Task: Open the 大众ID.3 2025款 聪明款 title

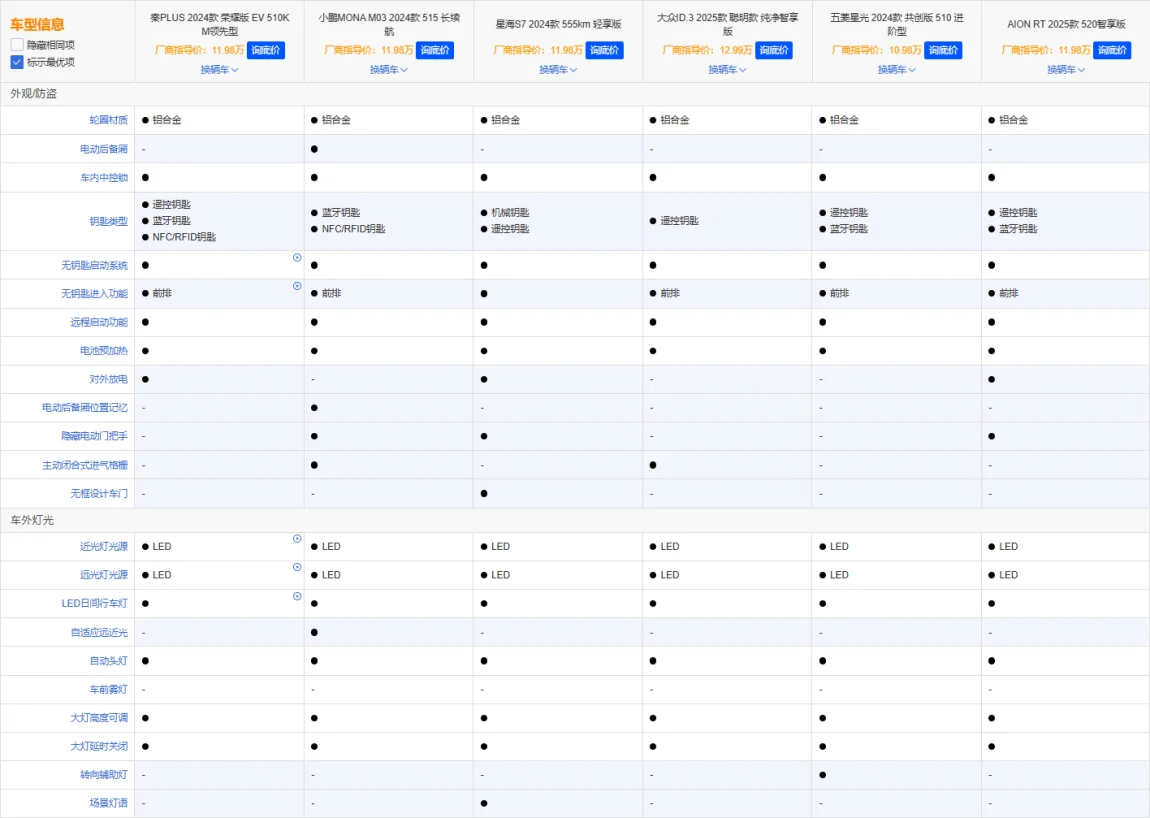Action: pos(728,24)
